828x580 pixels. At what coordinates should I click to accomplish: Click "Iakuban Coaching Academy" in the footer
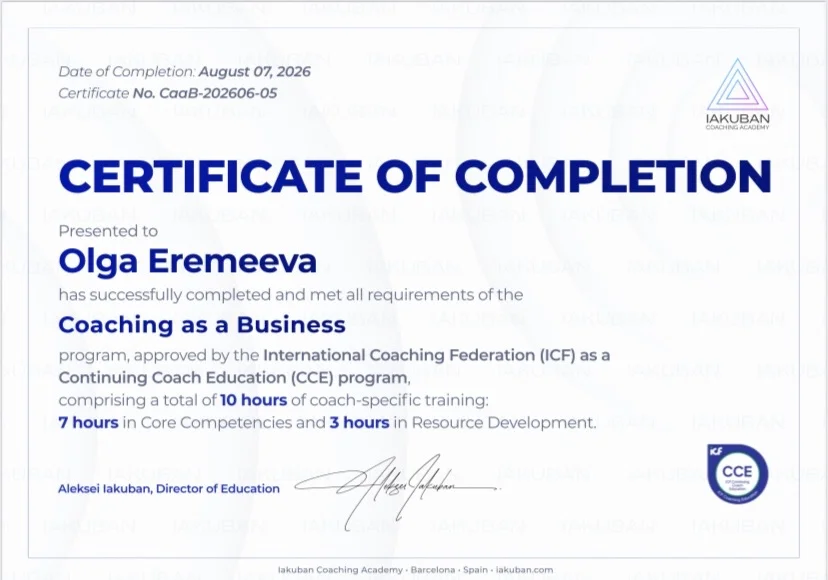(x=340, y=570)
